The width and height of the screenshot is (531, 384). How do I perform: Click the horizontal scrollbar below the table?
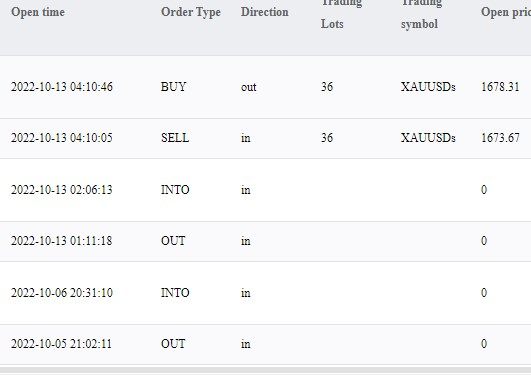[x=266, y=370]
